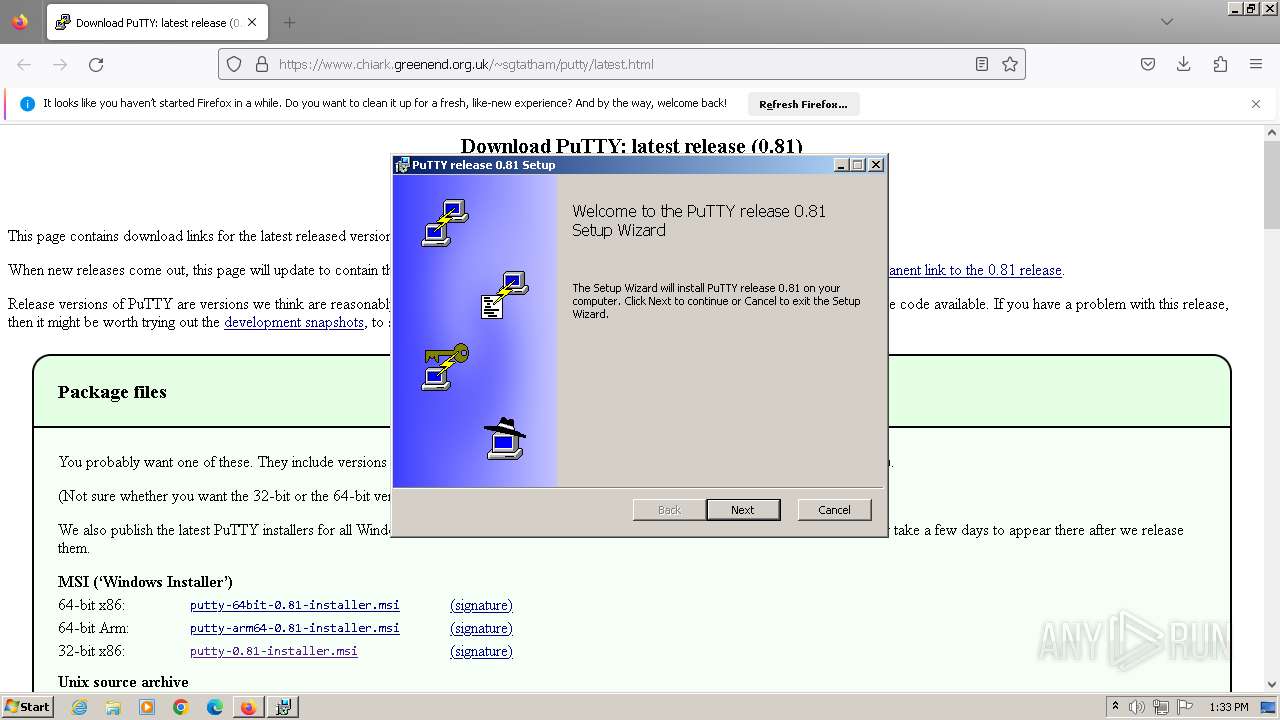
Task: Open network status tray icon
Action: pyautogui.click(x=1161, y=707)
